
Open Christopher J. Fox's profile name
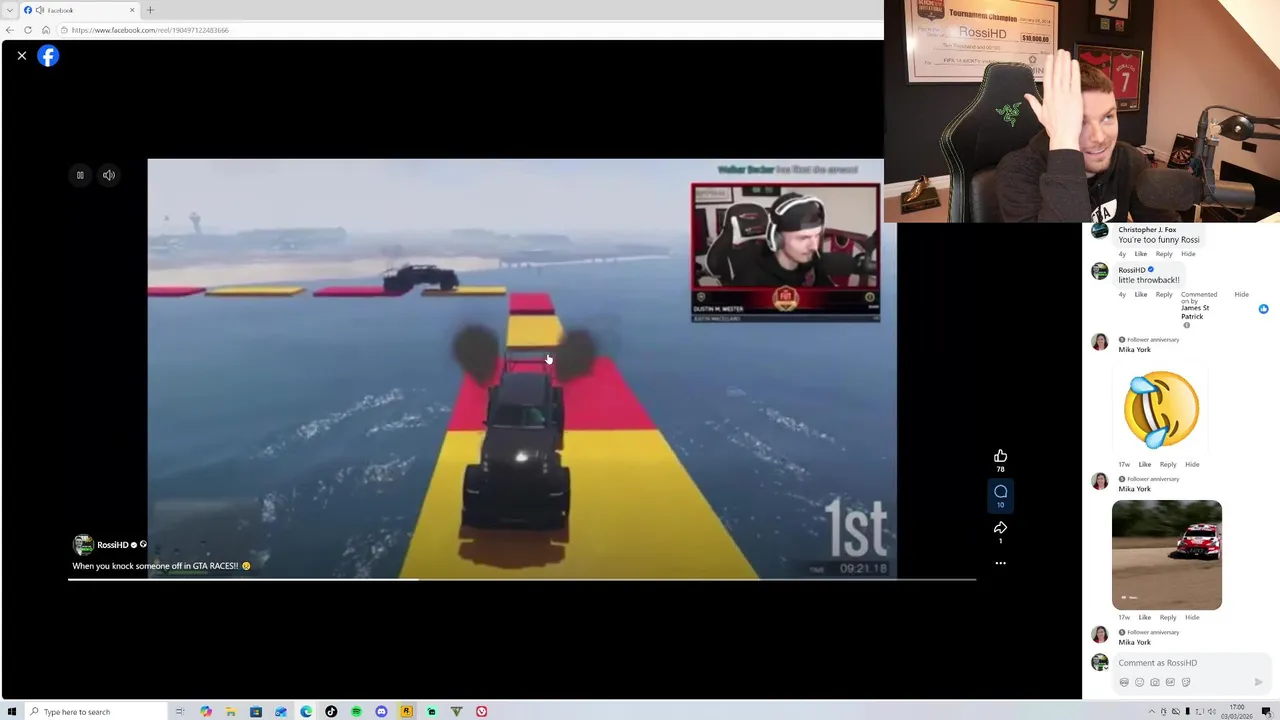(x=1147, y=230)
